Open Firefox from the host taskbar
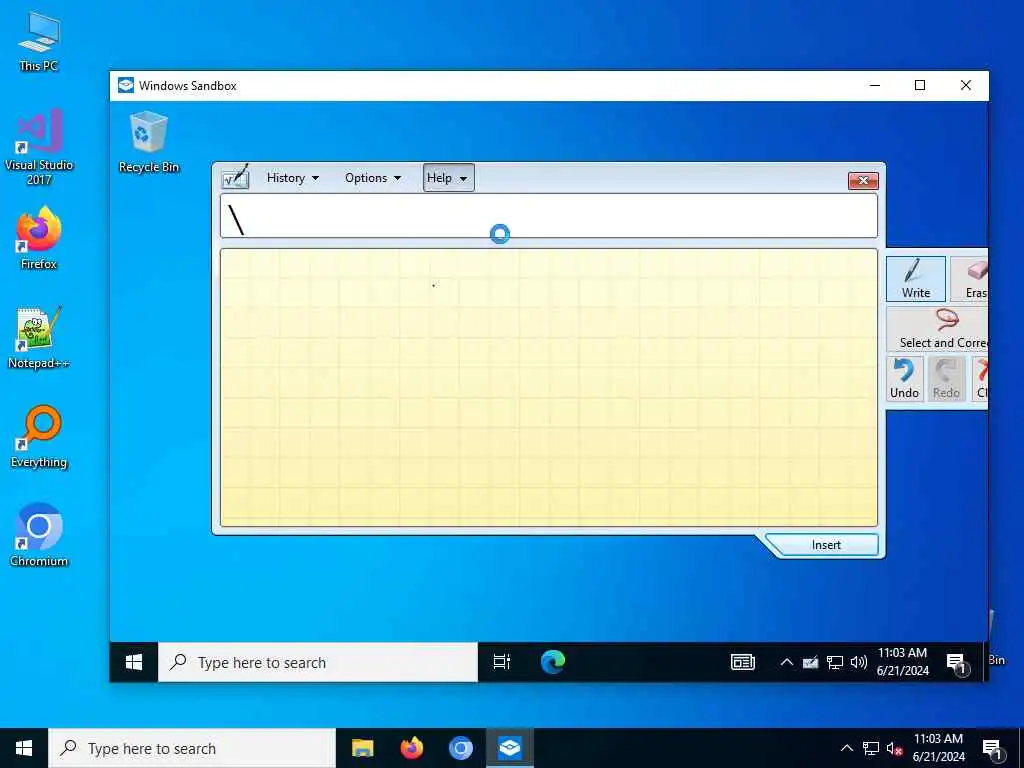Screen dimensions: 1024x768 [x=411, y=748]
